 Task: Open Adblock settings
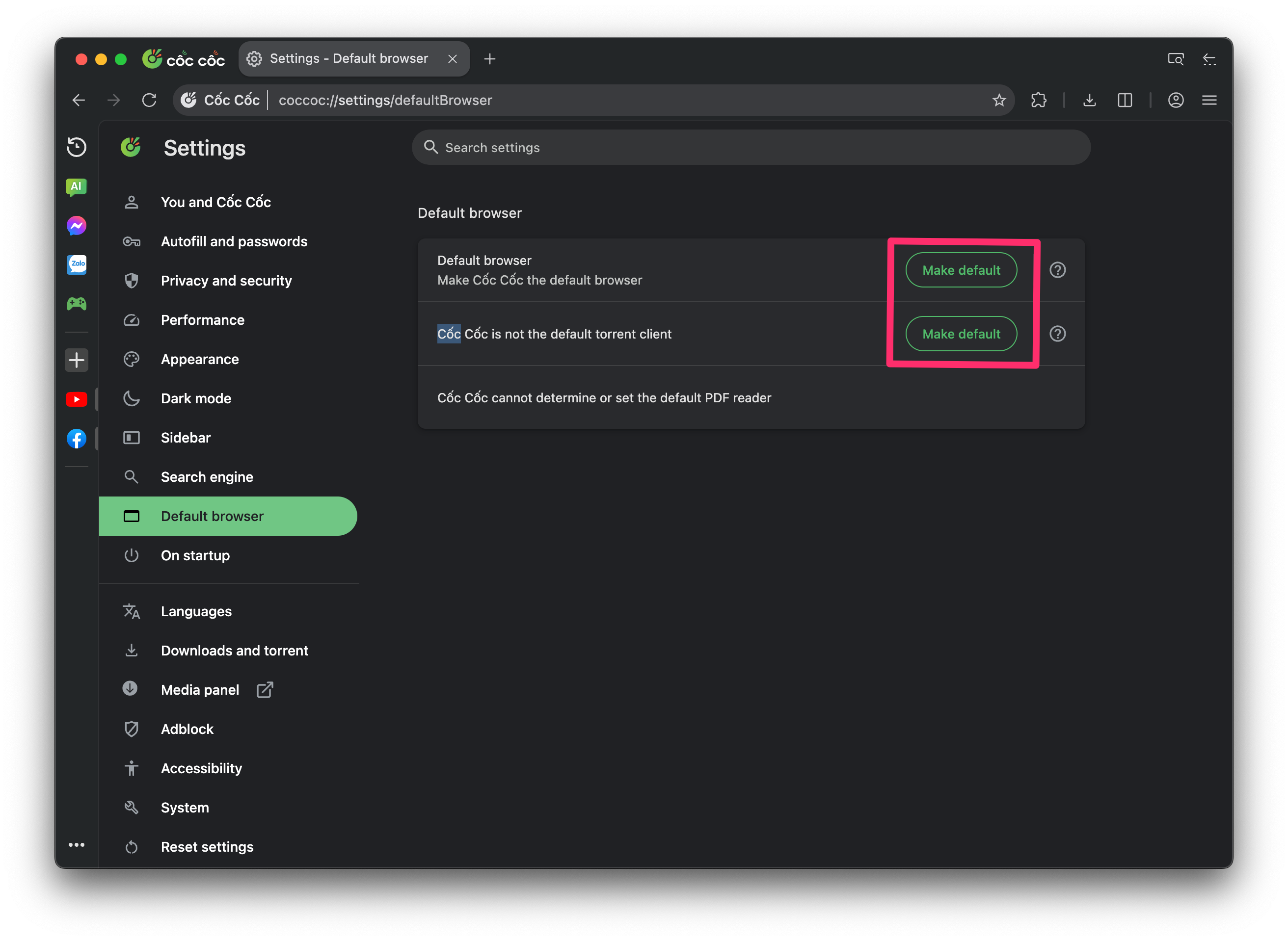pyautogui.click(x=228, y=729)
